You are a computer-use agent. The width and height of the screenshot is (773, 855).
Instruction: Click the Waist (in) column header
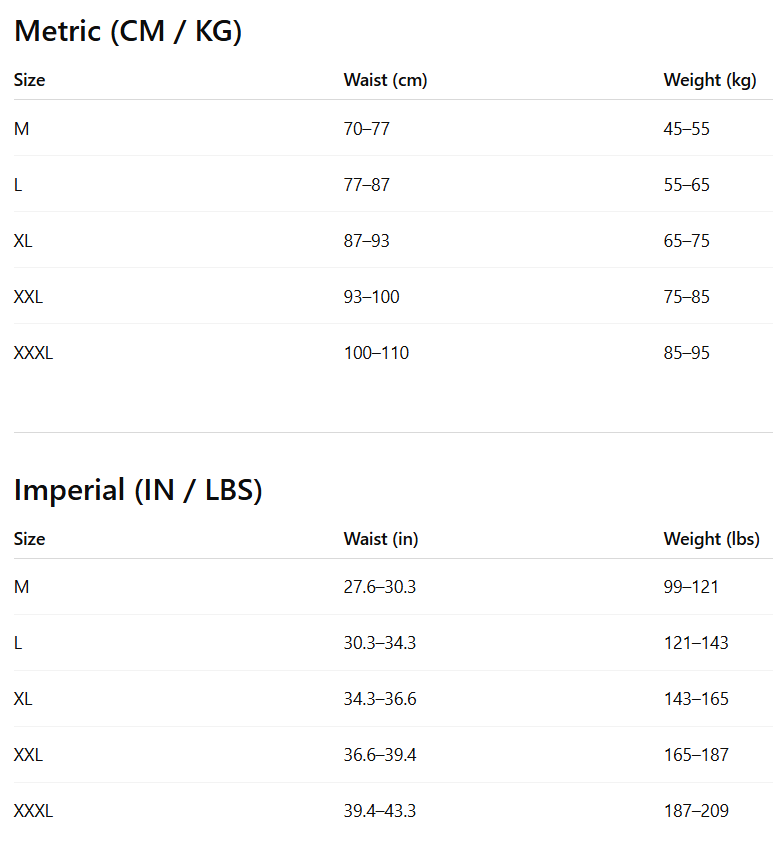(x=381, y=539)
